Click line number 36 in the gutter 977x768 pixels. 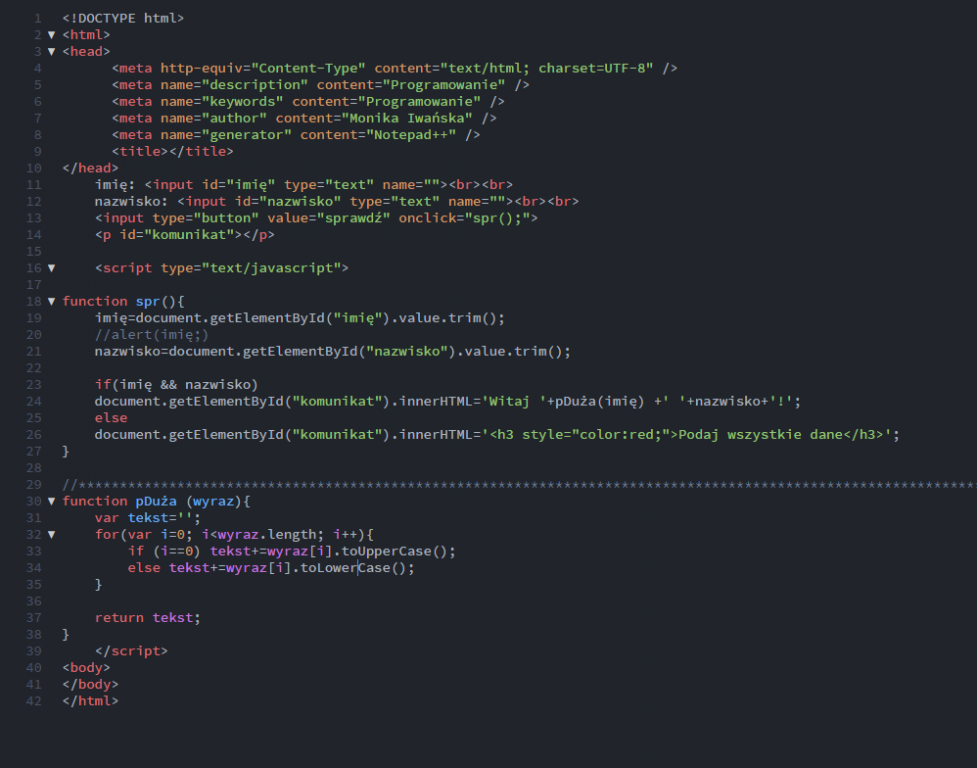(34, 601)
